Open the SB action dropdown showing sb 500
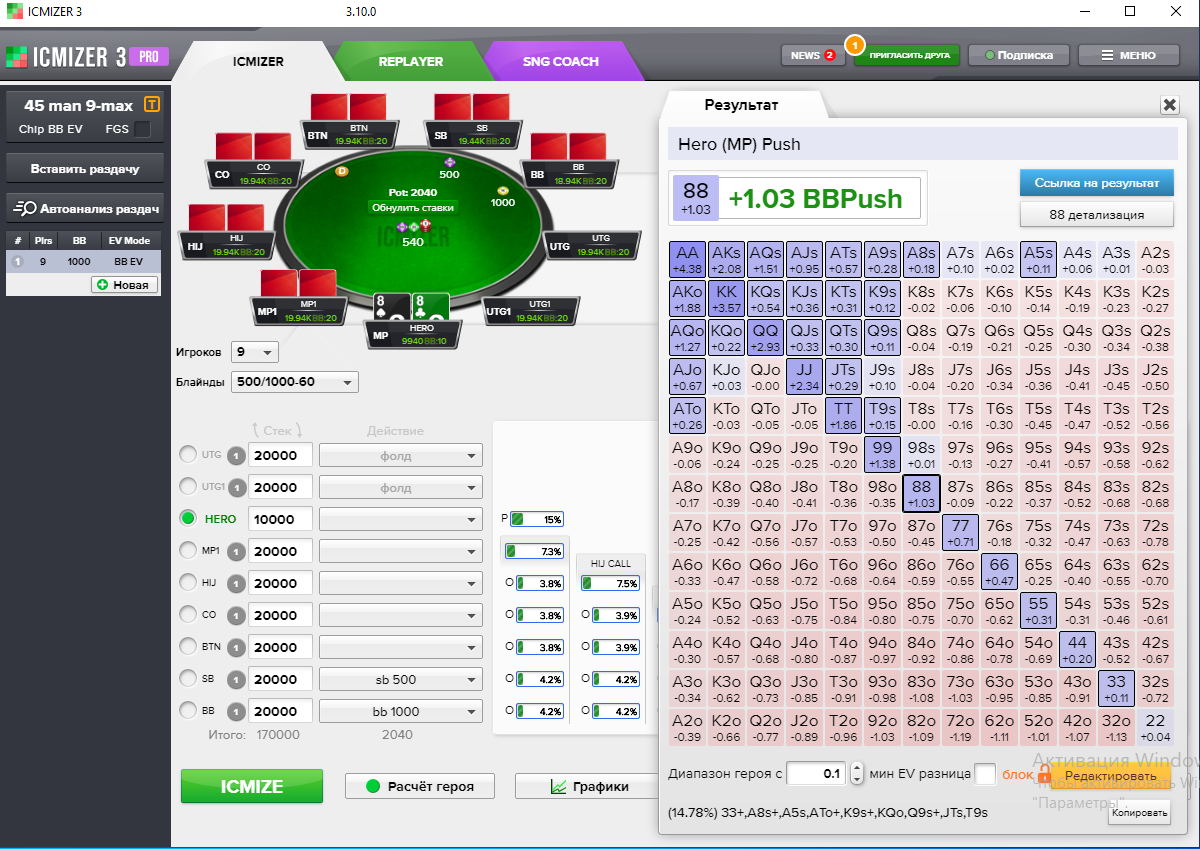 pos(400,680)
